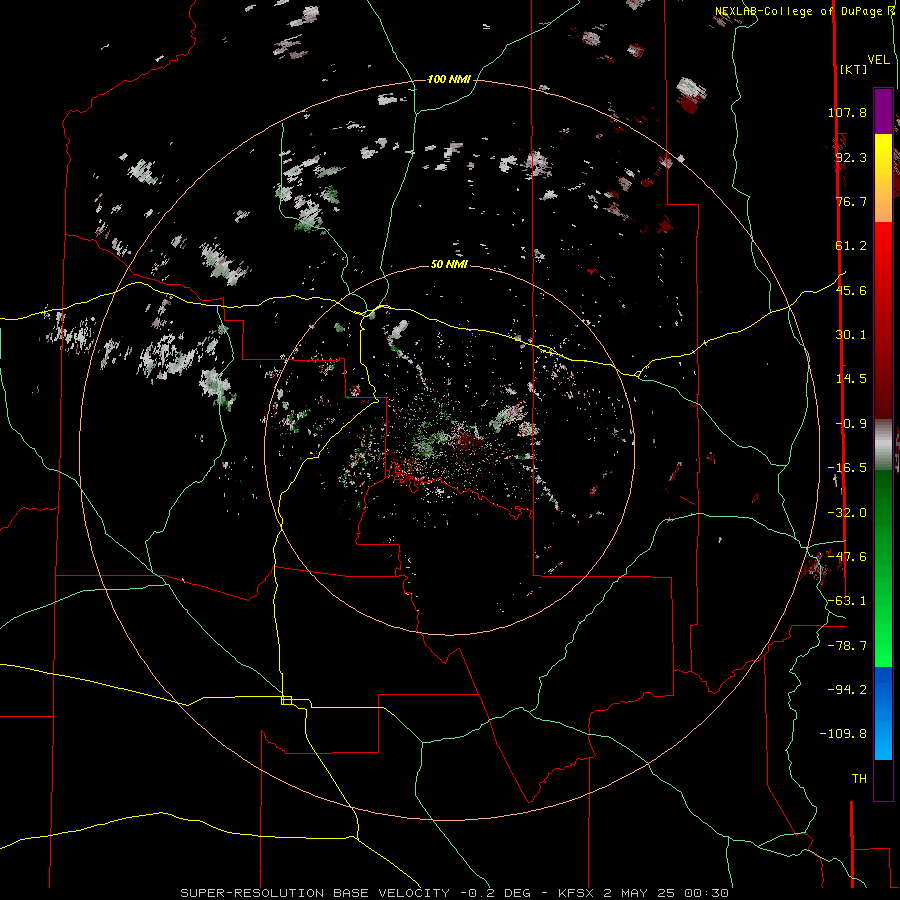Click the 45.6 velocity scale value
Image resolution: width=900 pixels, height=900 pixels.
point(851,290)
